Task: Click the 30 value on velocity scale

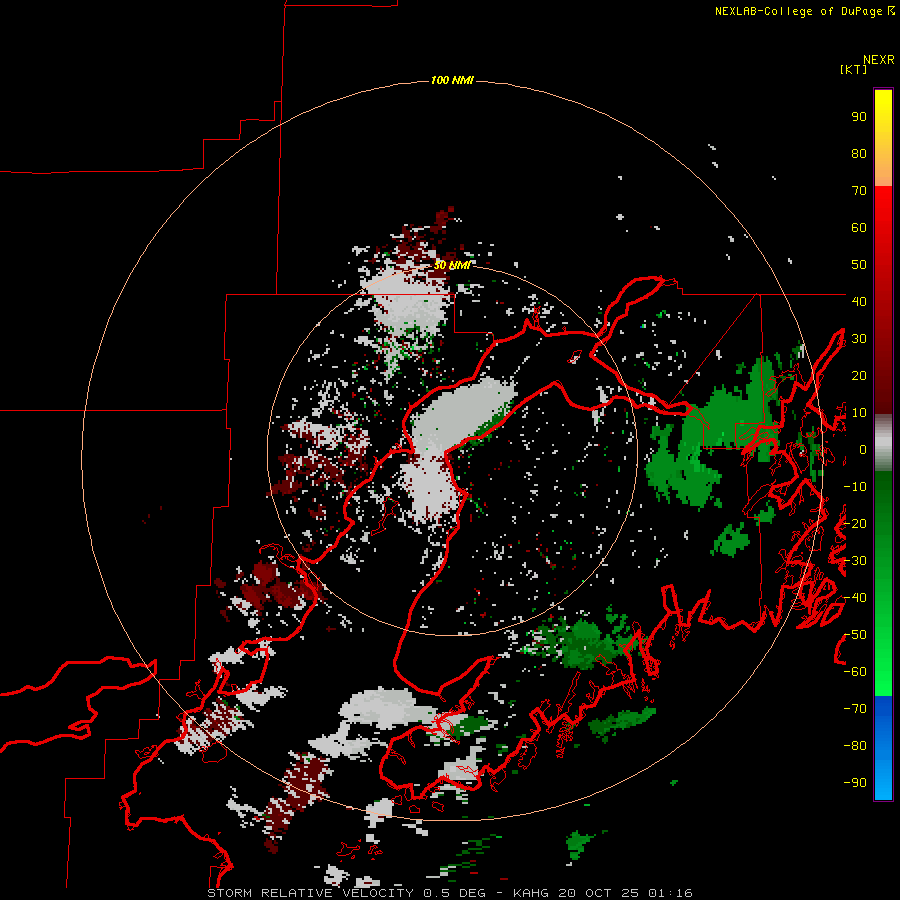Action: click(859, 339)
